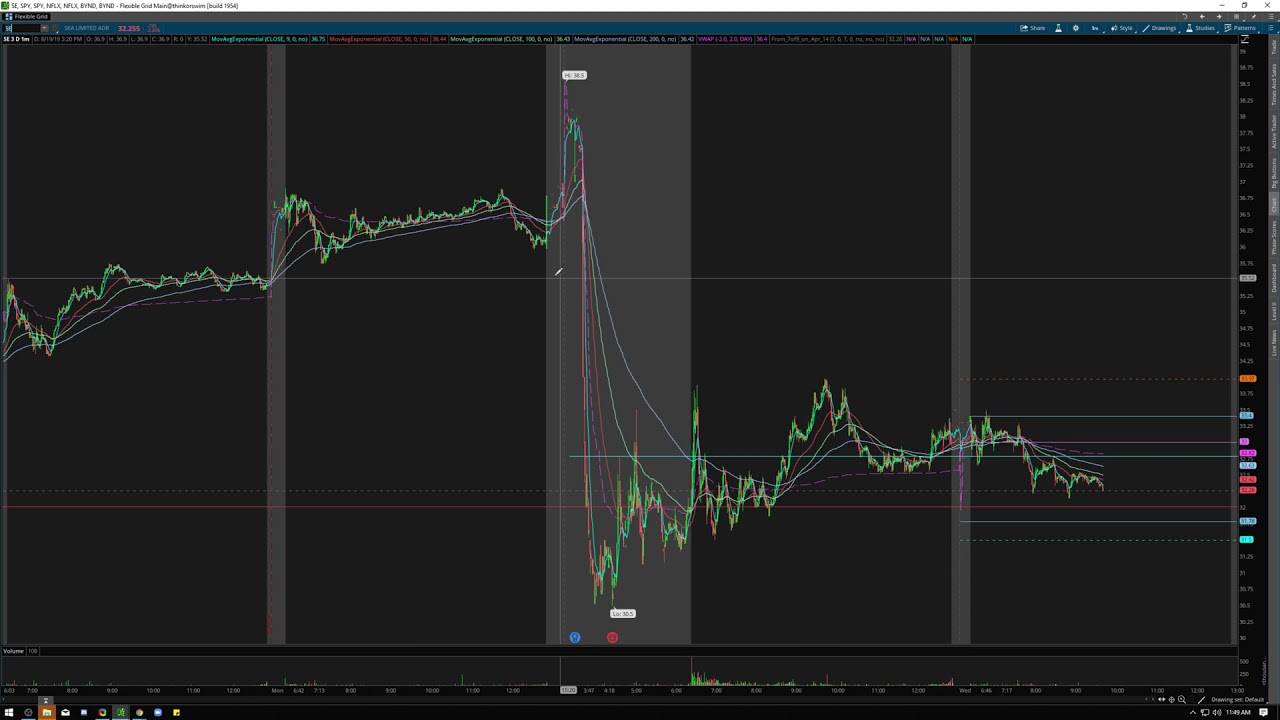The height and width of the screenshot is (720, 1280).
Task: Click the 32.255 last price value
Action: (129, 28)
